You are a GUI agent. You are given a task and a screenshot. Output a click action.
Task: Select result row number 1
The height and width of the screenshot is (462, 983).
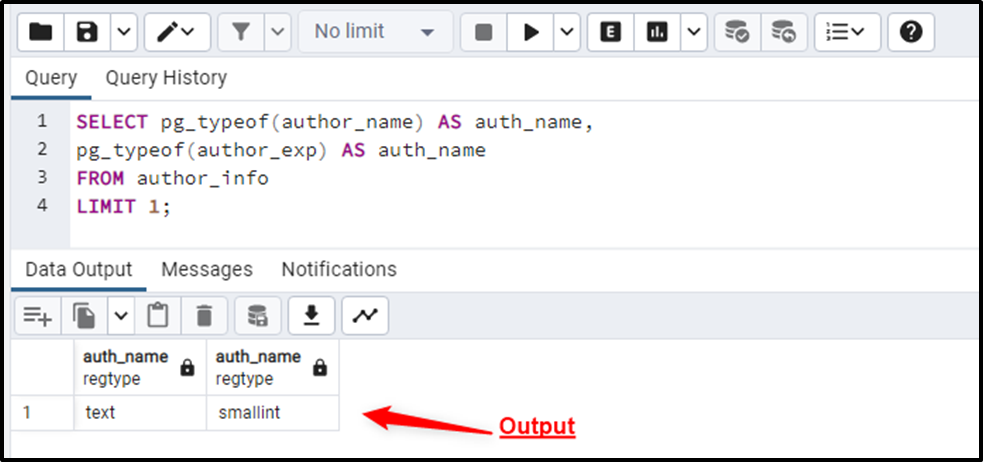(x=42, y=412)
